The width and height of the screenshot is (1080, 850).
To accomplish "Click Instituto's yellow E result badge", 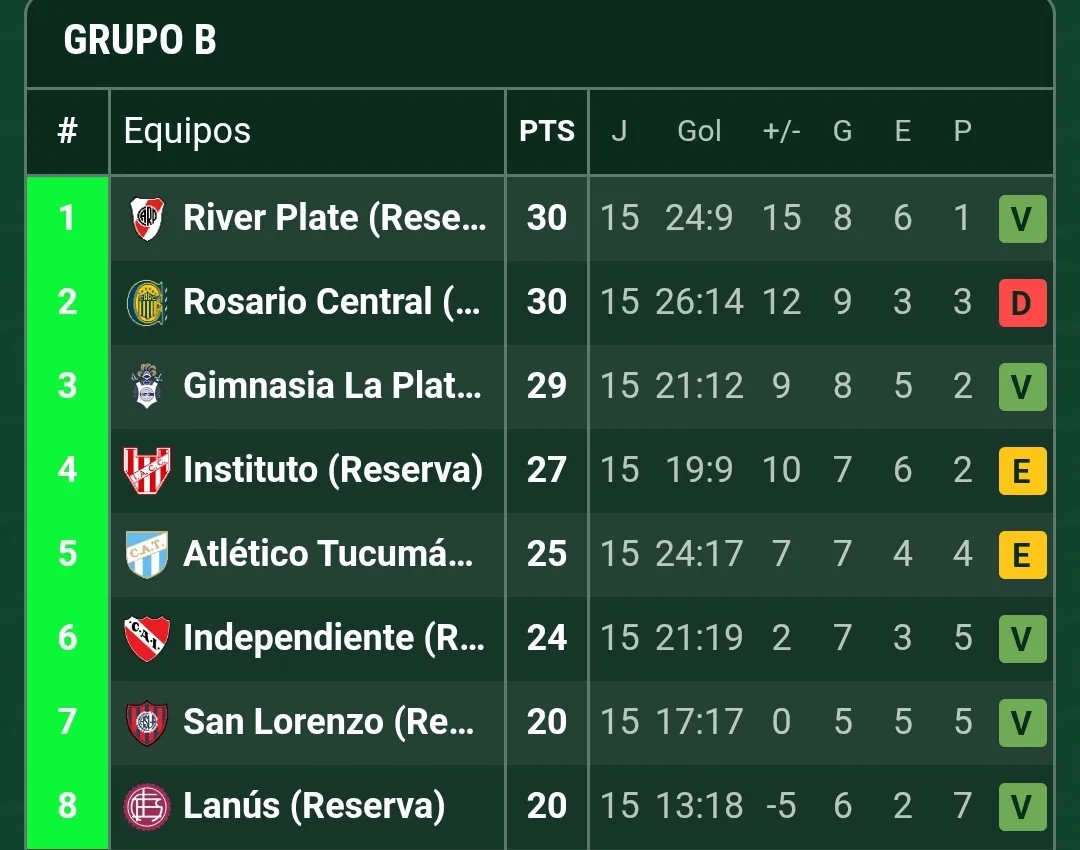I will [x=1022, y=471].
